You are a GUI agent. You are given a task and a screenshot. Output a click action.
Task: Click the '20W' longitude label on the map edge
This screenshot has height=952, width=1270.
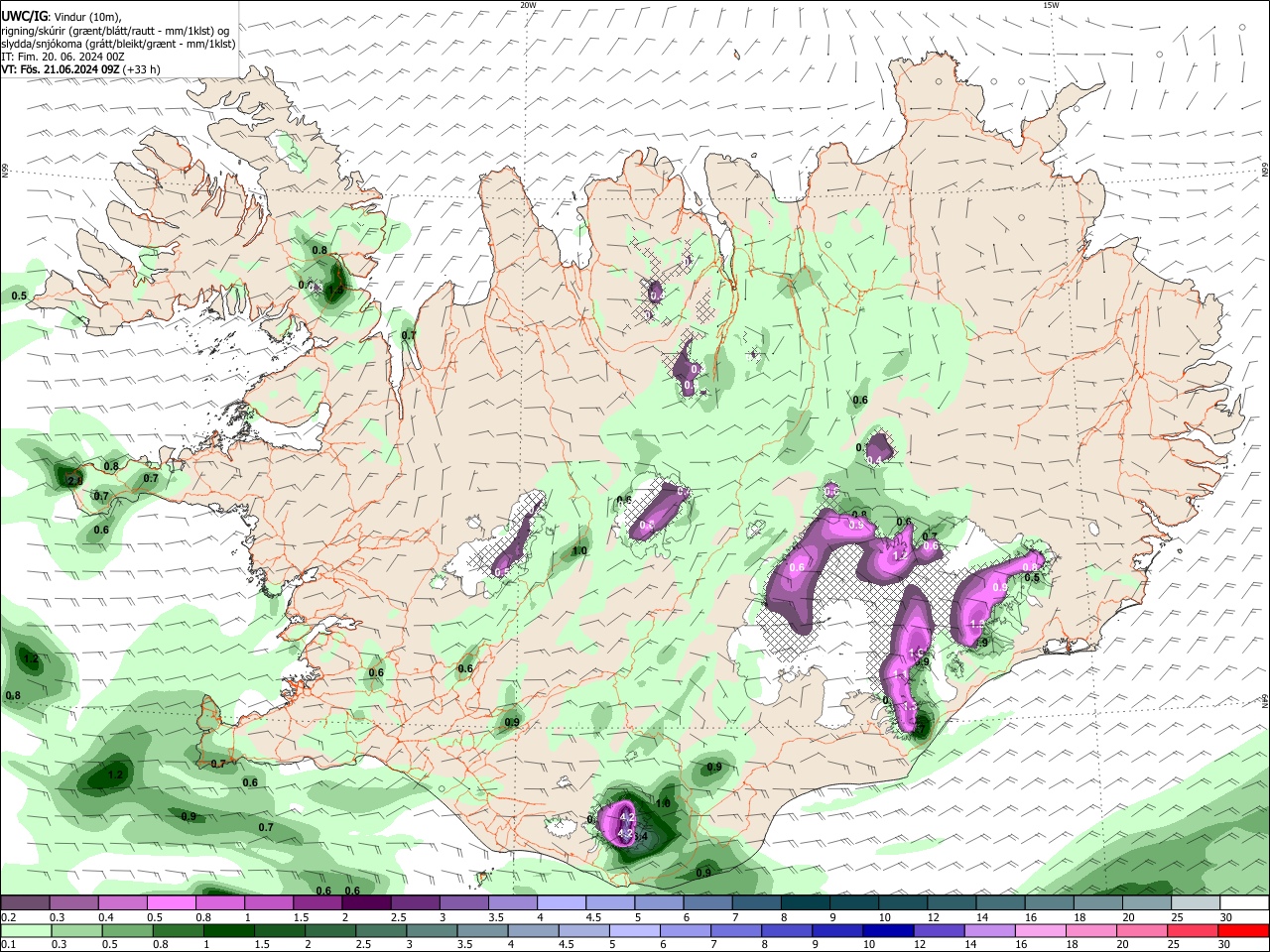(528, 5)
